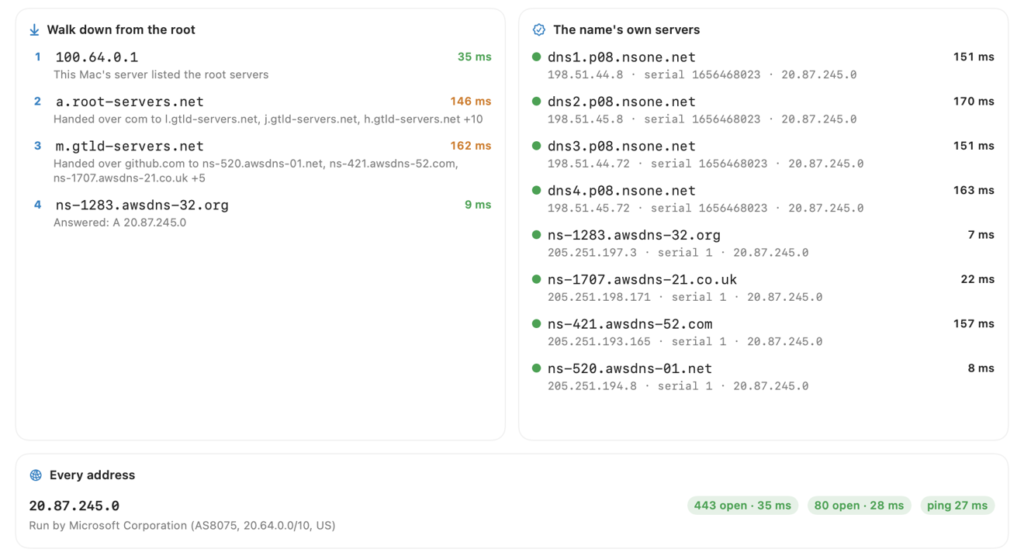Screen dimensions: 1024x556
Task: Click the 163 ms timing for dns4.p08.nsone.net
Action: click(x=974, y=190)
